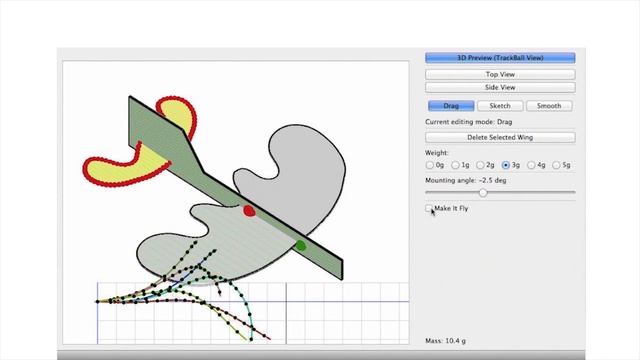This screenshot has height=360, width=640.
Task: Click the Mass: 10.4 g readout
Action: (445, 341)
